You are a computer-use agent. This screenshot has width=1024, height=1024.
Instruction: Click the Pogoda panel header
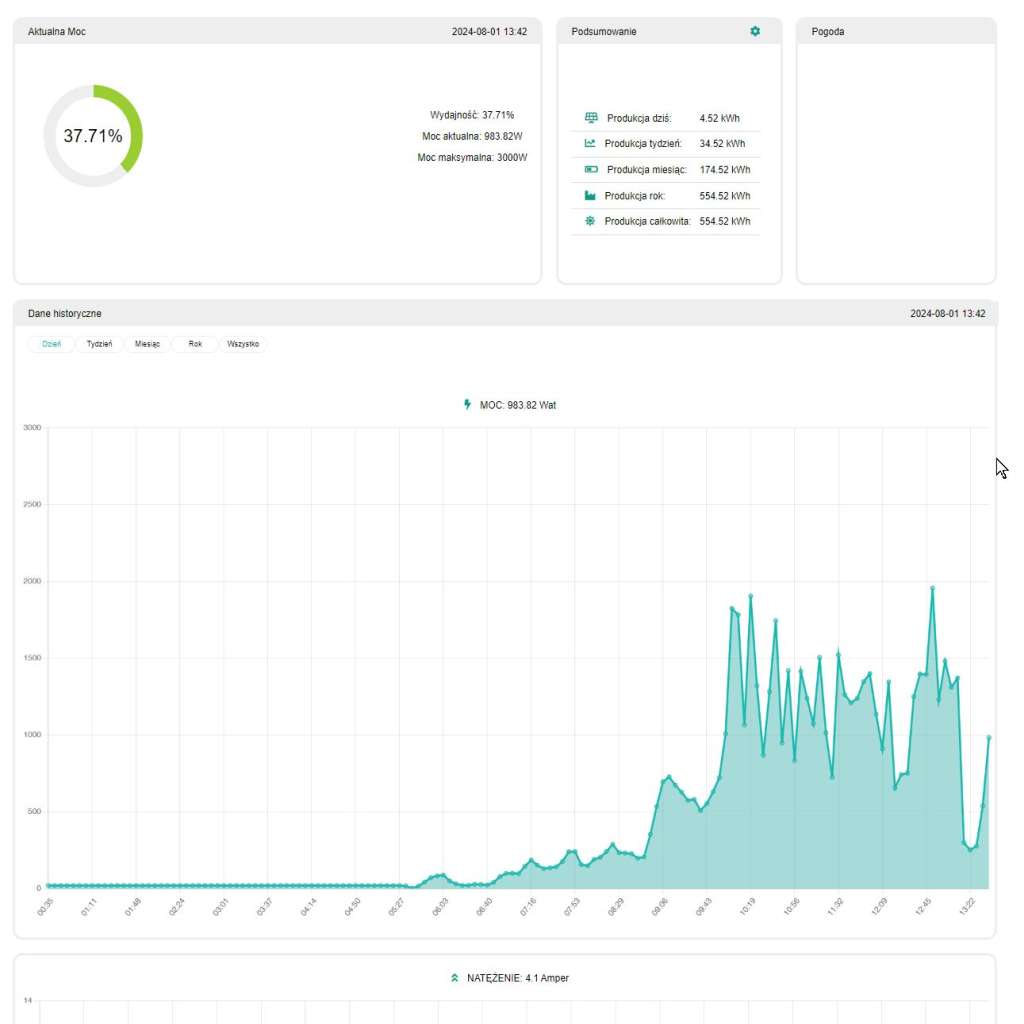[896, 31]
